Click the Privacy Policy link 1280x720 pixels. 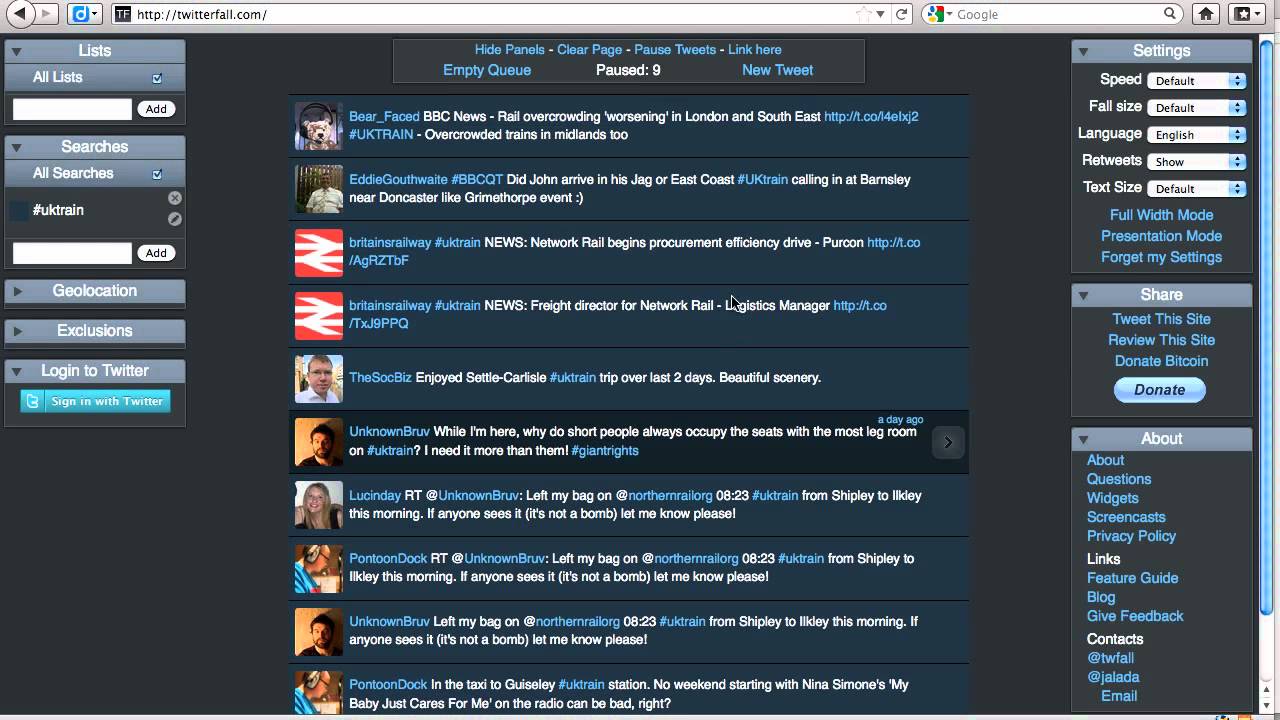click(1131, 536)
